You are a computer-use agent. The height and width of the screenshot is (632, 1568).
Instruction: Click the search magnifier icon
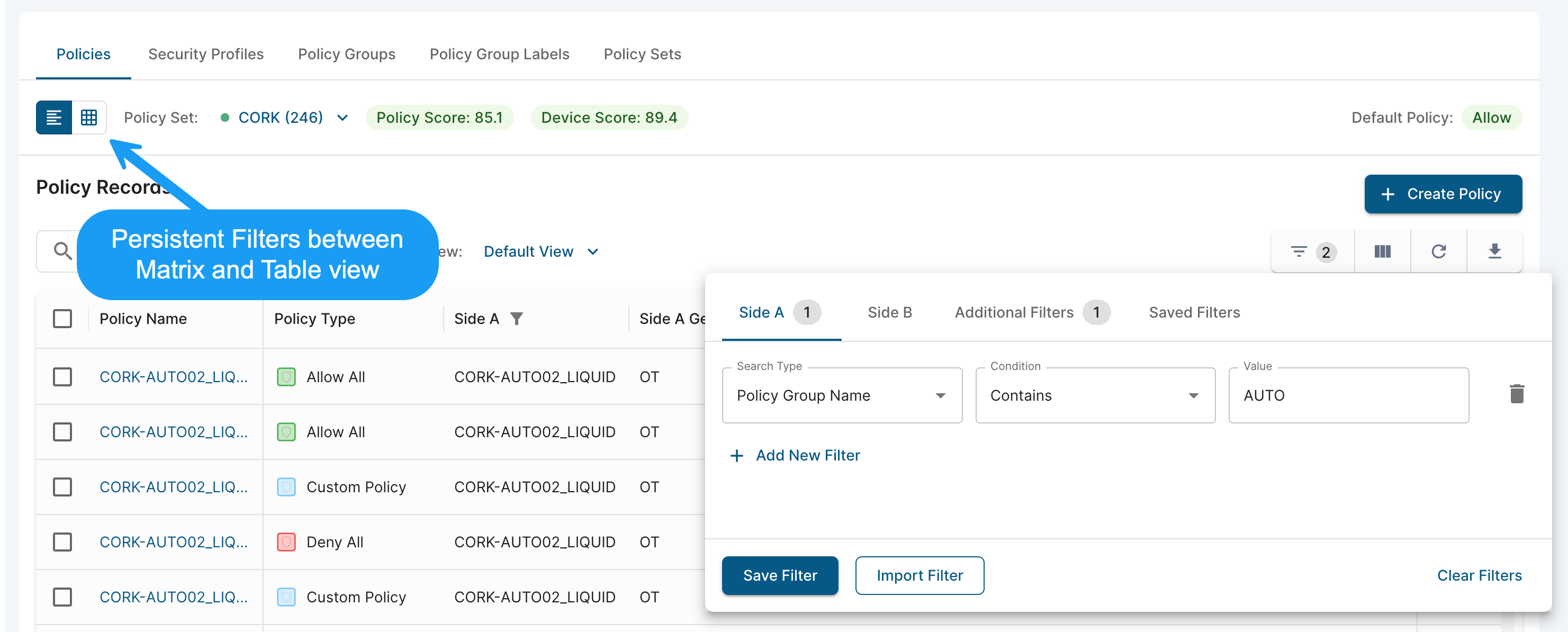(x=62, y=251)
